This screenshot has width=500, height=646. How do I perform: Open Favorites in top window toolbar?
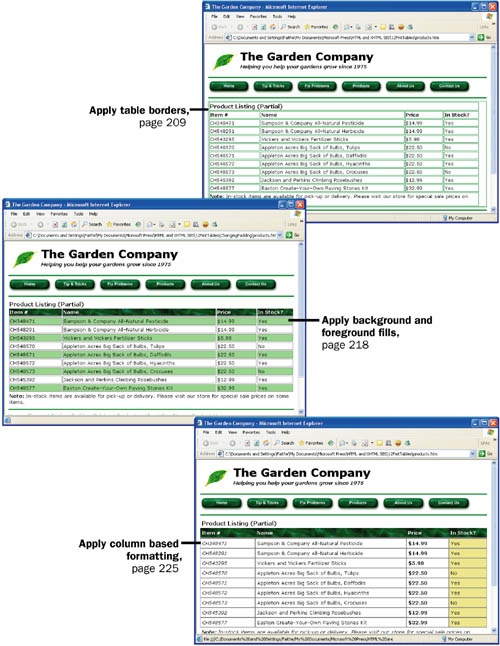pos(316,27)
